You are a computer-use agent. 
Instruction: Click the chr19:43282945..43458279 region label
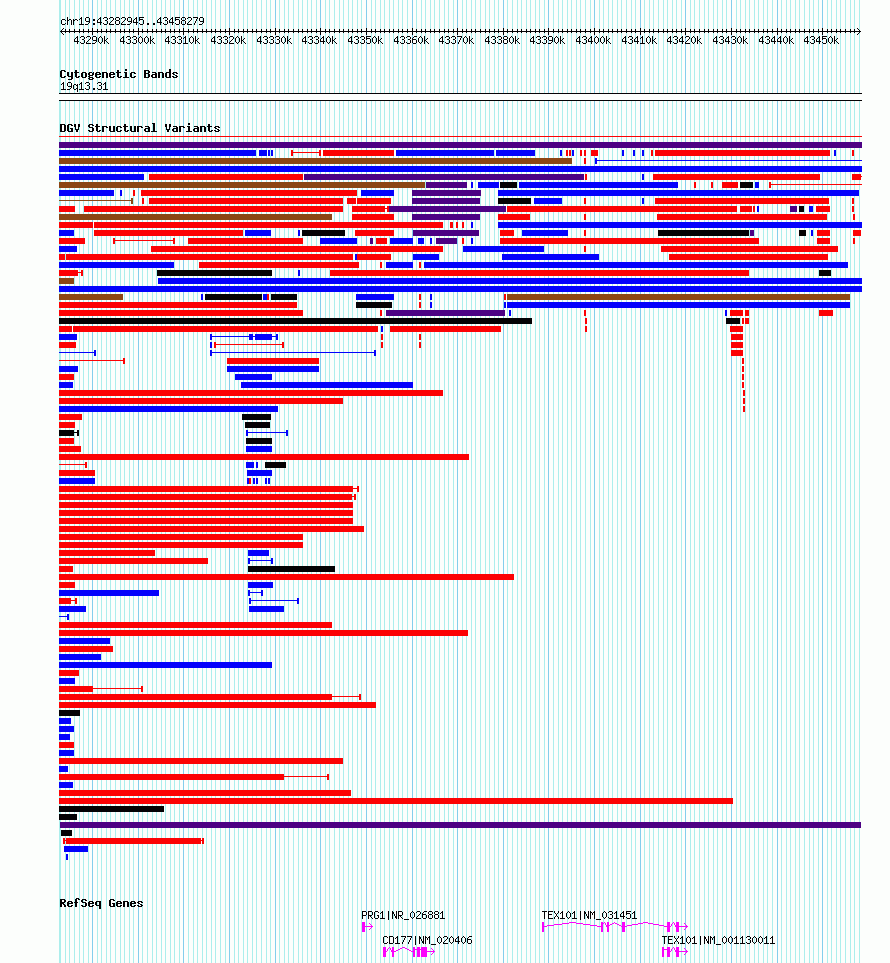pyautogui.click(x=132, y=21)
